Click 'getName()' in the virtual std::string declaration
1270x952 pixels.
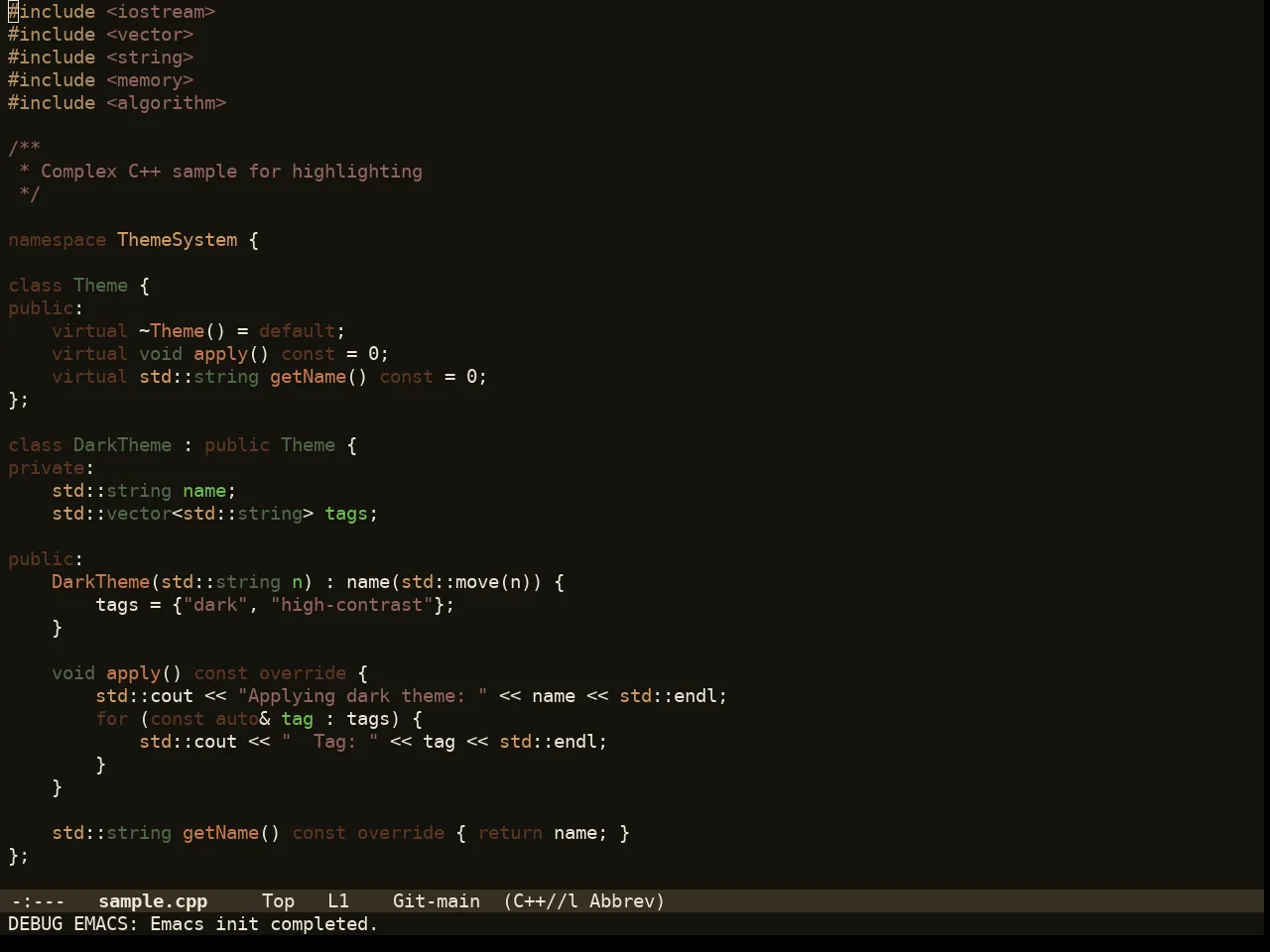click(x=318, y=377)
